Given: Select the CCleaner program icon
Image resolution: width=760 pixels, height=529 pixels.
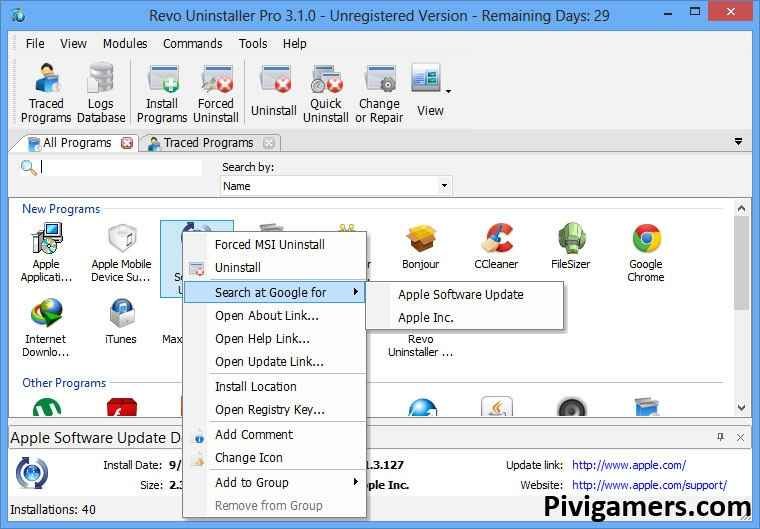Looking at the screenshot, I should (496, 250).
